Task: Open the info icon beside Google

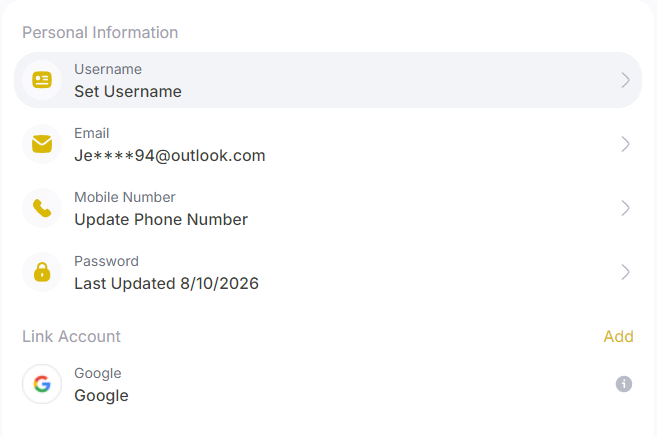Action: tap(623, 384)
